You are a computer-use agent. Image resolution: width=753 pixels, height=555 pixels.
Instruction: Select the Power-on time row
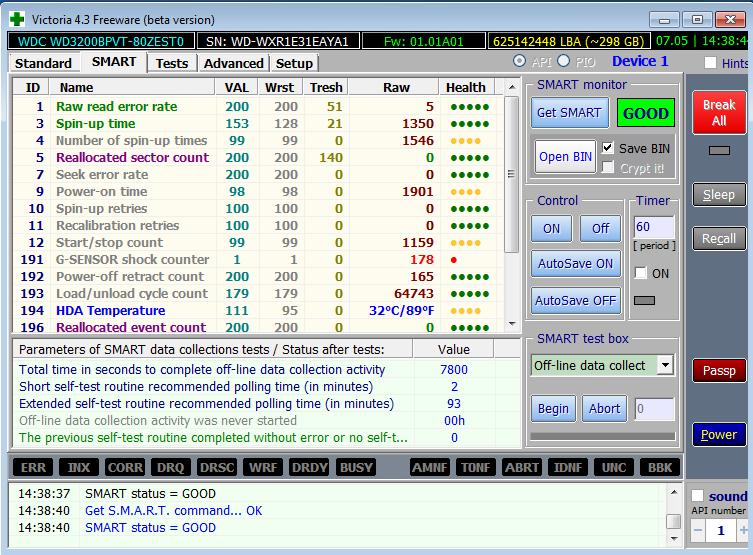[258, 192]
